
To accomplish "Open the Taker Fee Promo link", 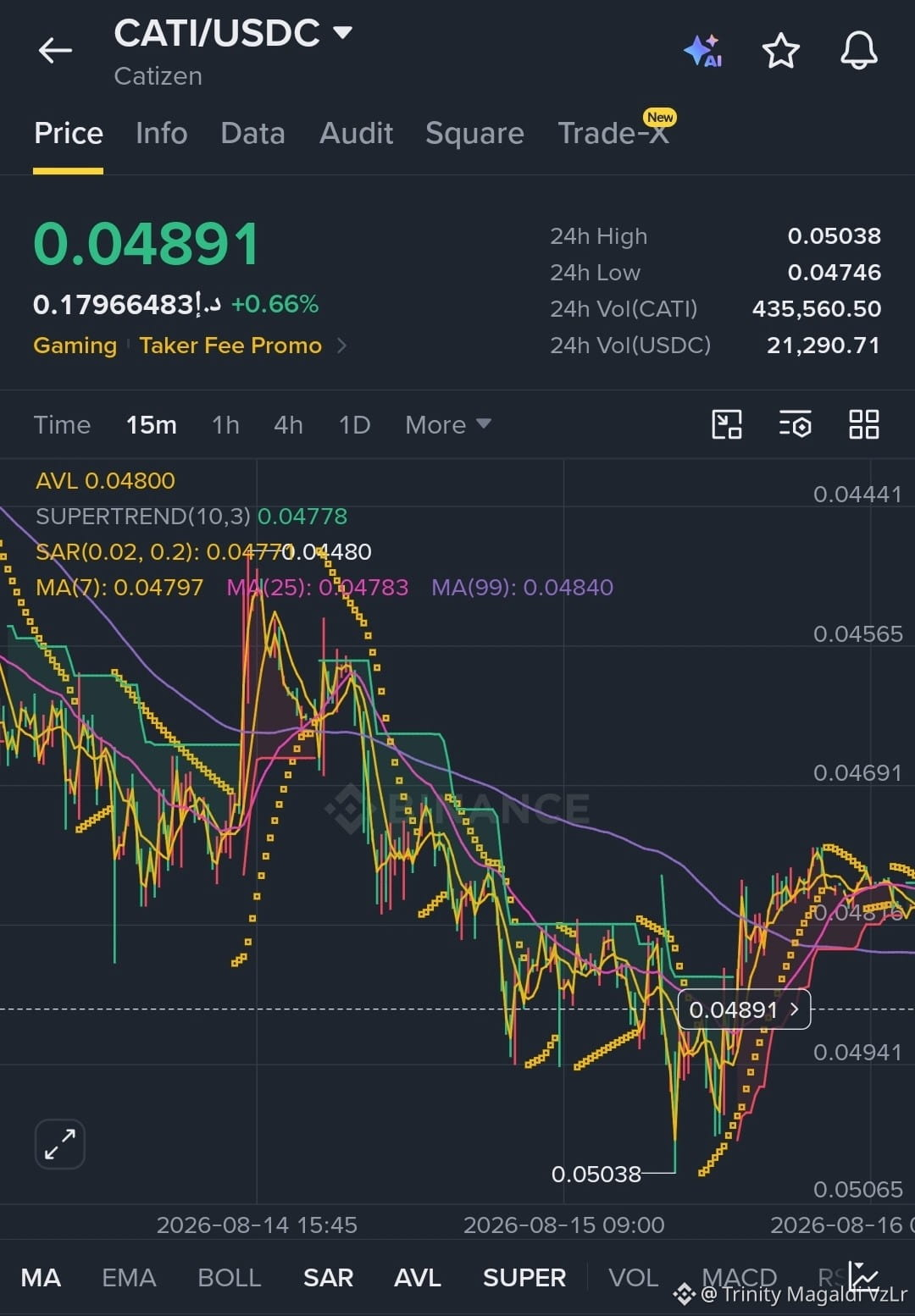I will [230, 346].
